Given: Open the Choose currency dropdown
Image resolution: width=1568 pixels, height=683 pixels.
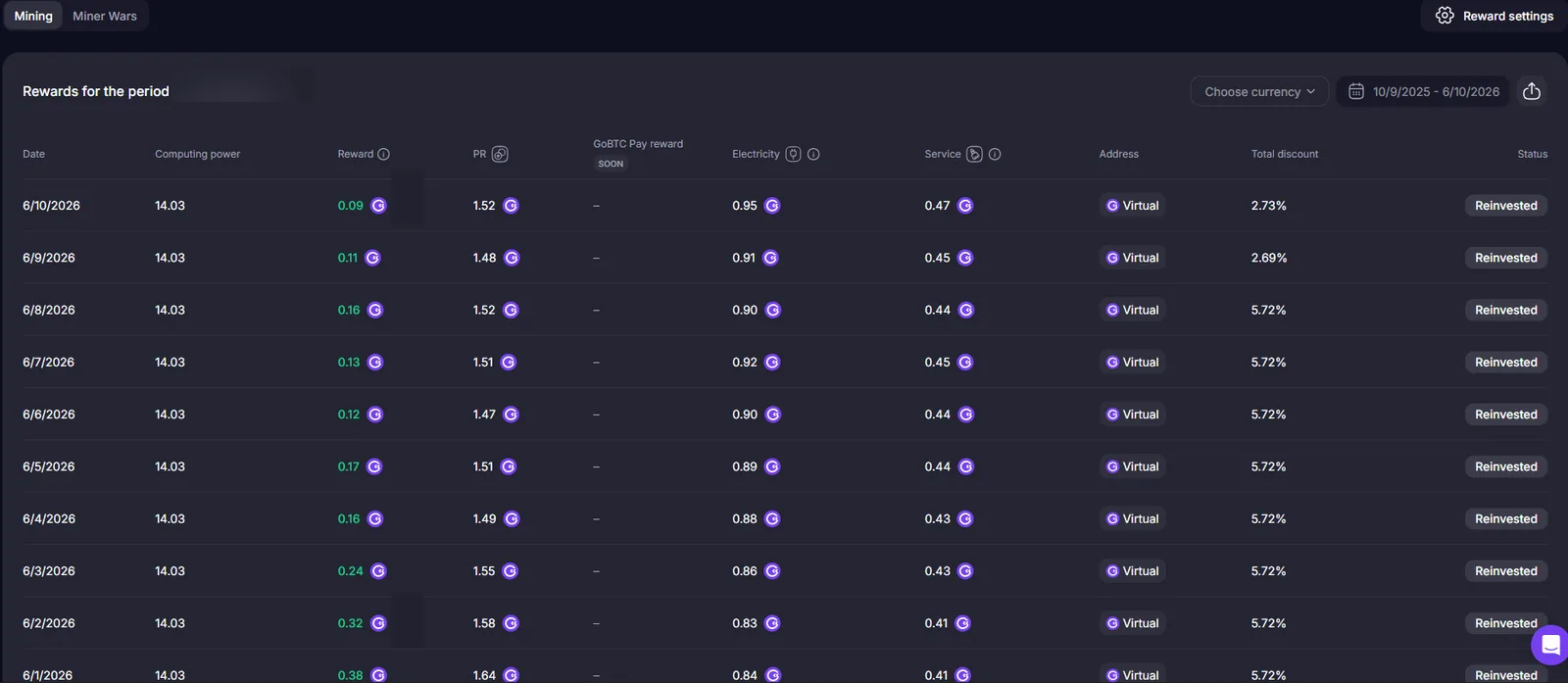Looking at the screenshot, I should point(1259,91).
